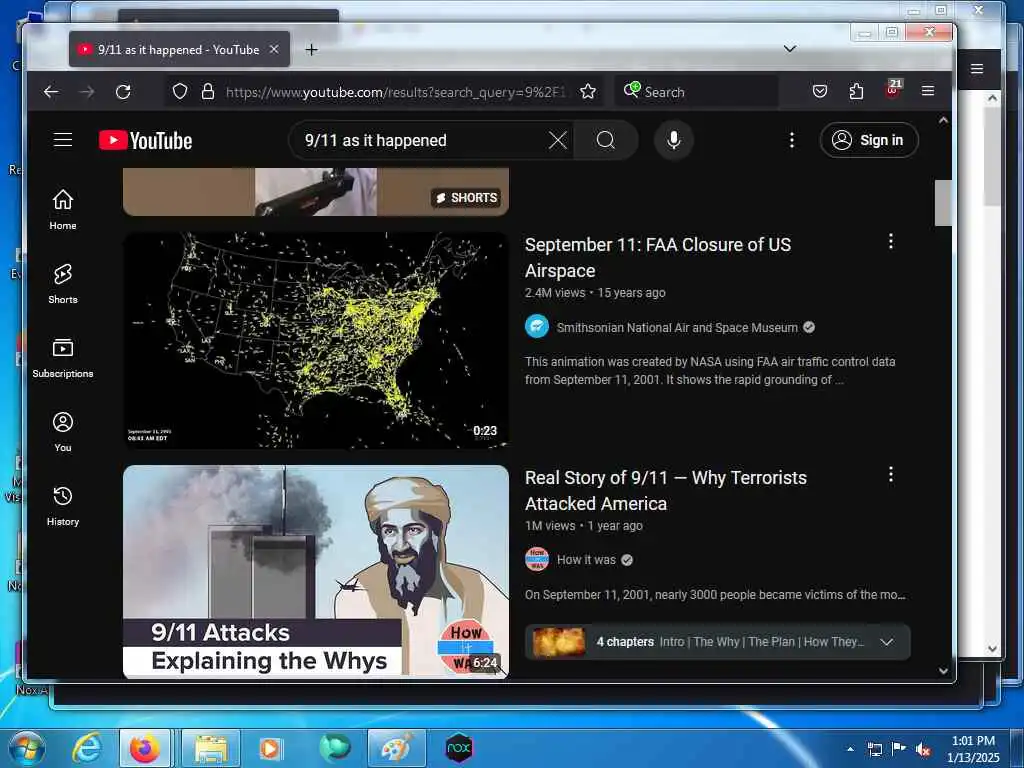Open YouTube settings three-dot menu
This screenshot has width=1024, height=768.
(x=792, y=140)
